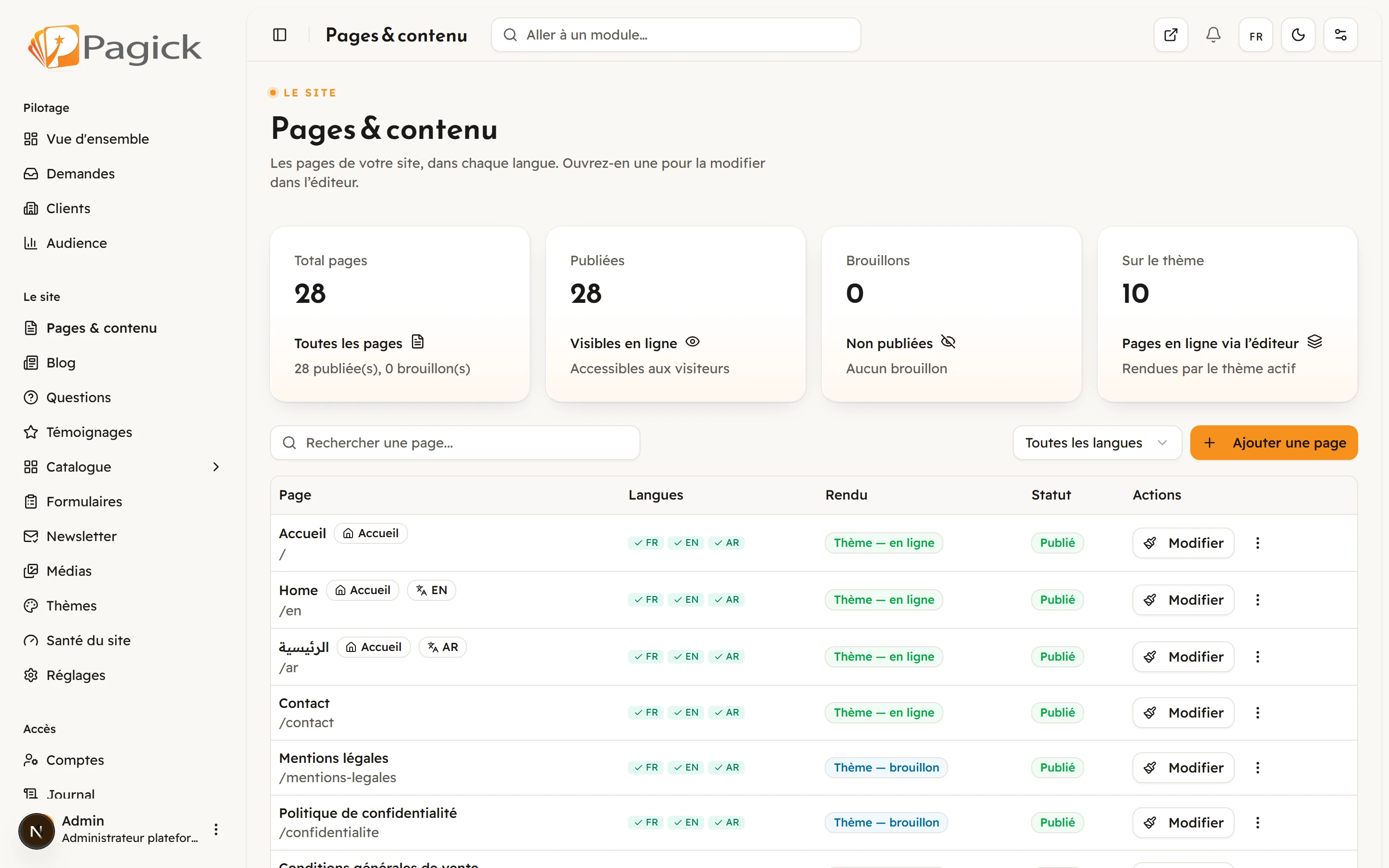Click the AR tag beside الرئيسية
Image resolution: width=1389 pixels, height=868 pixels.
point(443,647)
